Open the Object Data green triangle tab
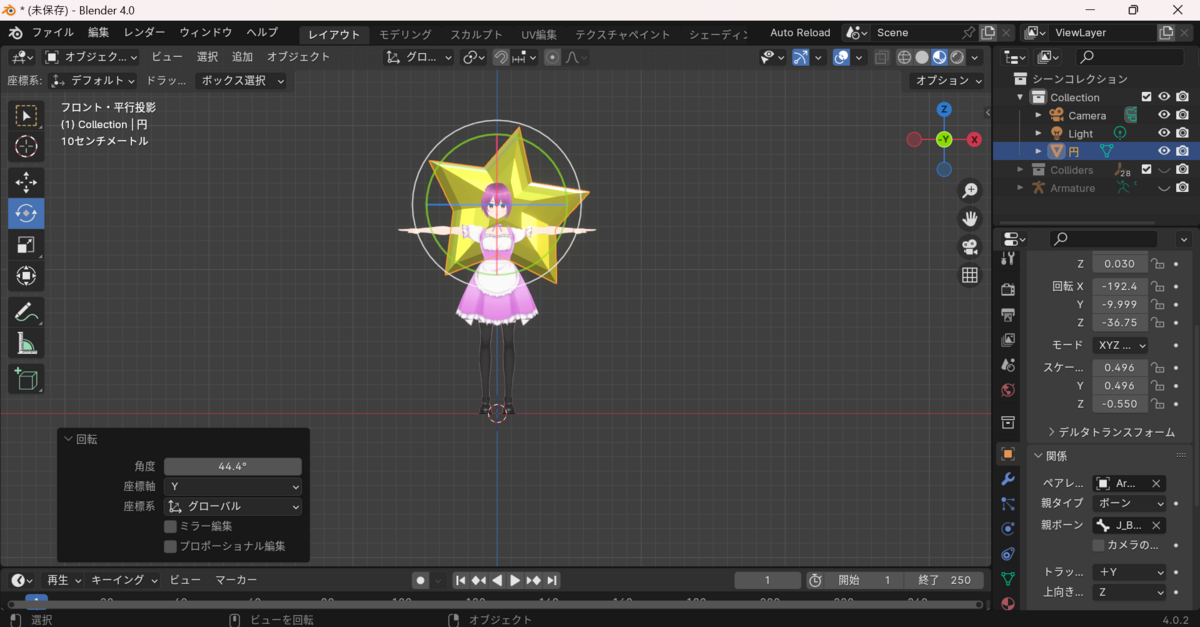 1008,578
